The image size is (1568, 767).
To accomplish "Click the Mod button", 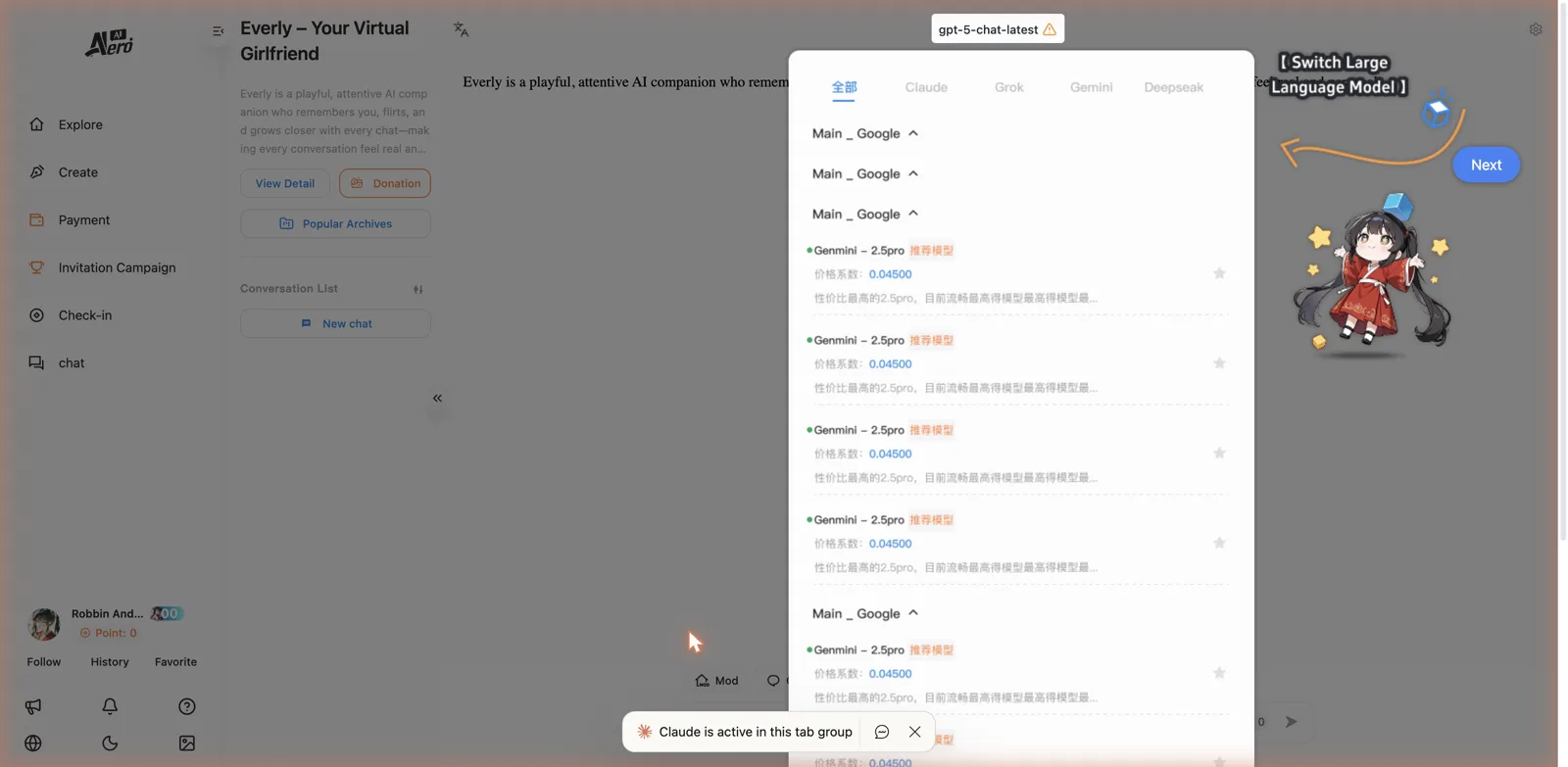I will pyautogui.click(x=717, y=681).
